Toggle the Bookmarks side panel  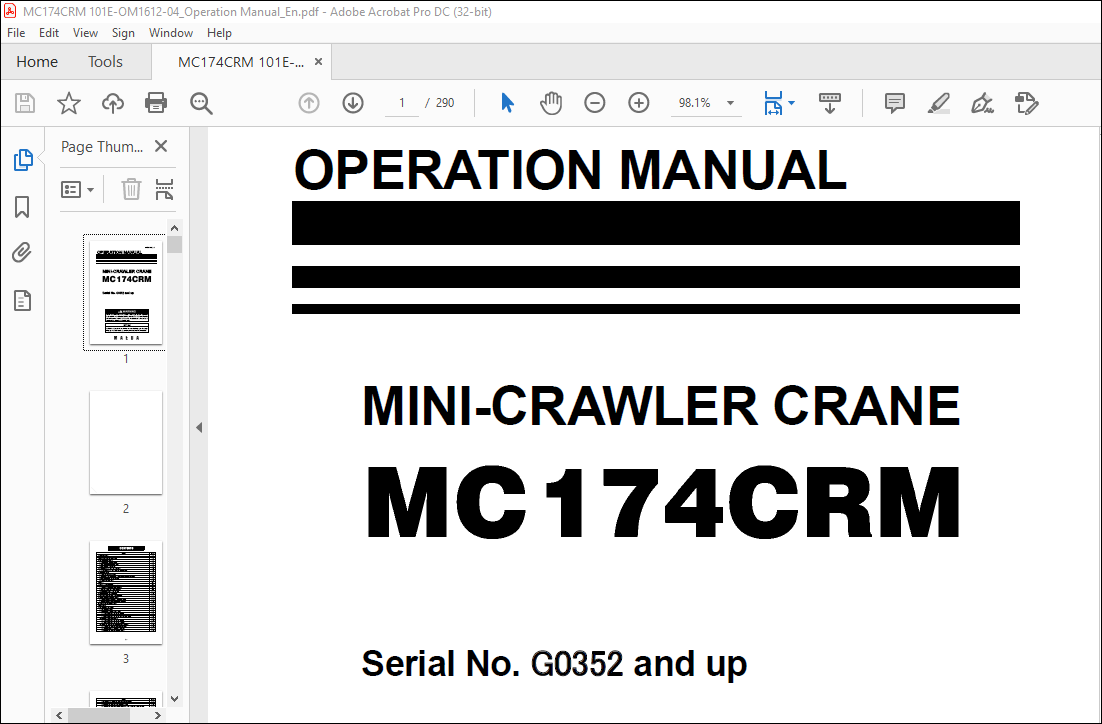22,207
